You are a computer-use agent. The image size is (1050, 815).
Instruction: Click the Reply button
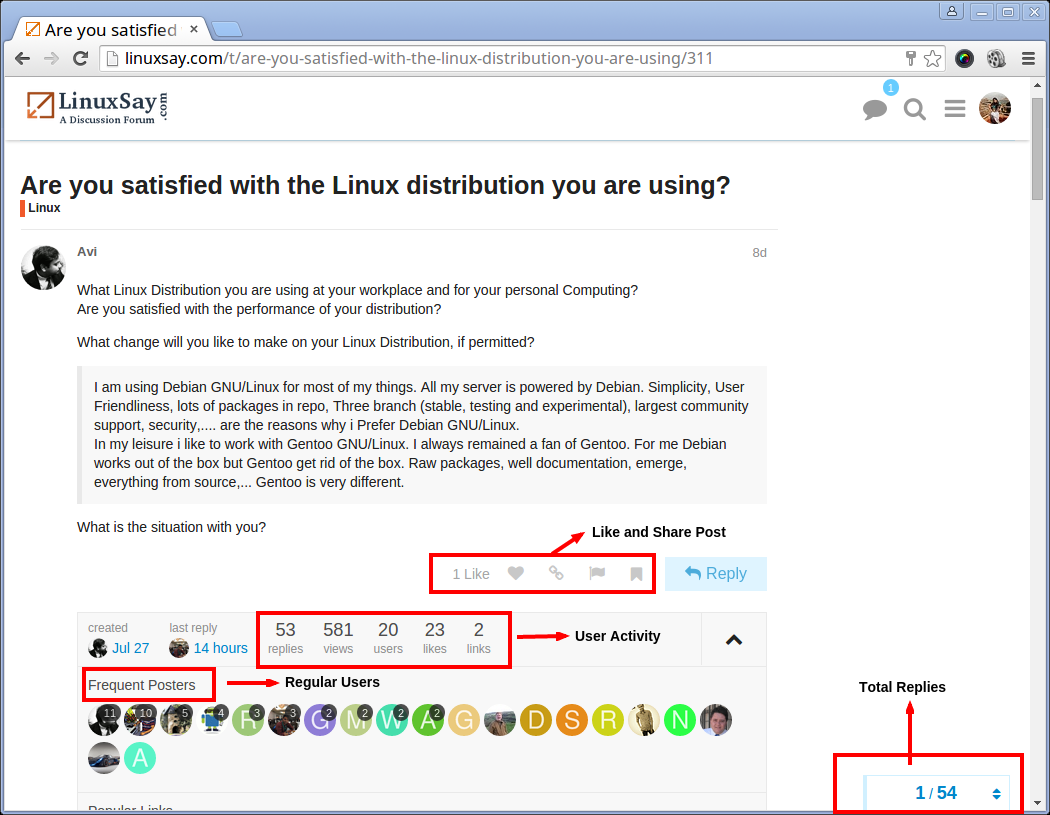[716, 574]
